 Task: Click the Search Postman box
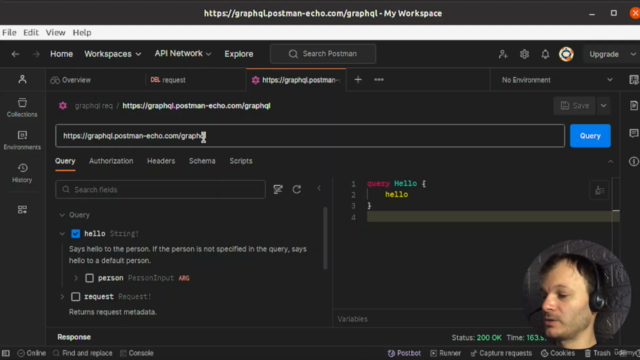[x=323, y=54]
